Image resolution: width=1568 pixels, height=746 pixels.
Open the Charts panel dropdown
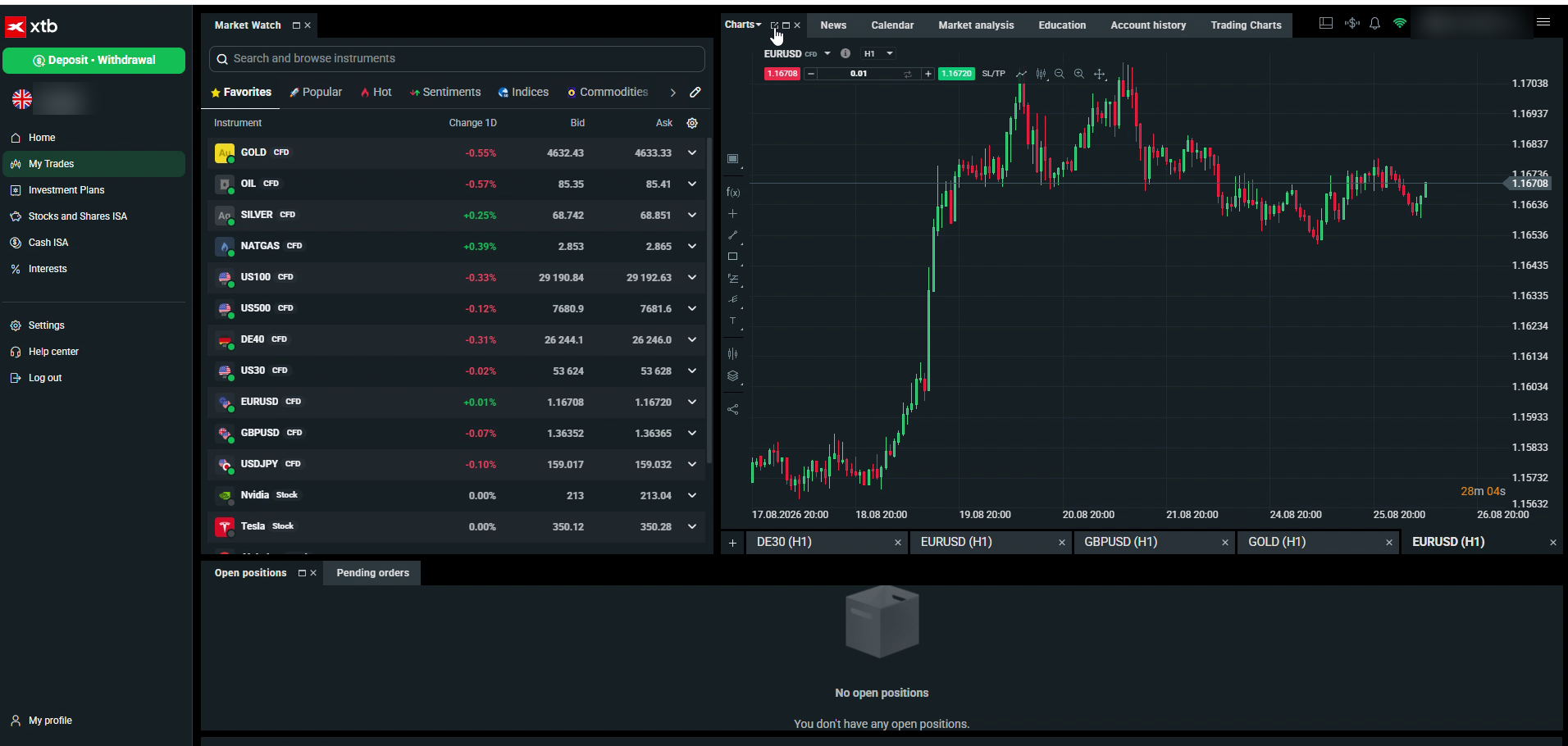[x=743, y=25]
